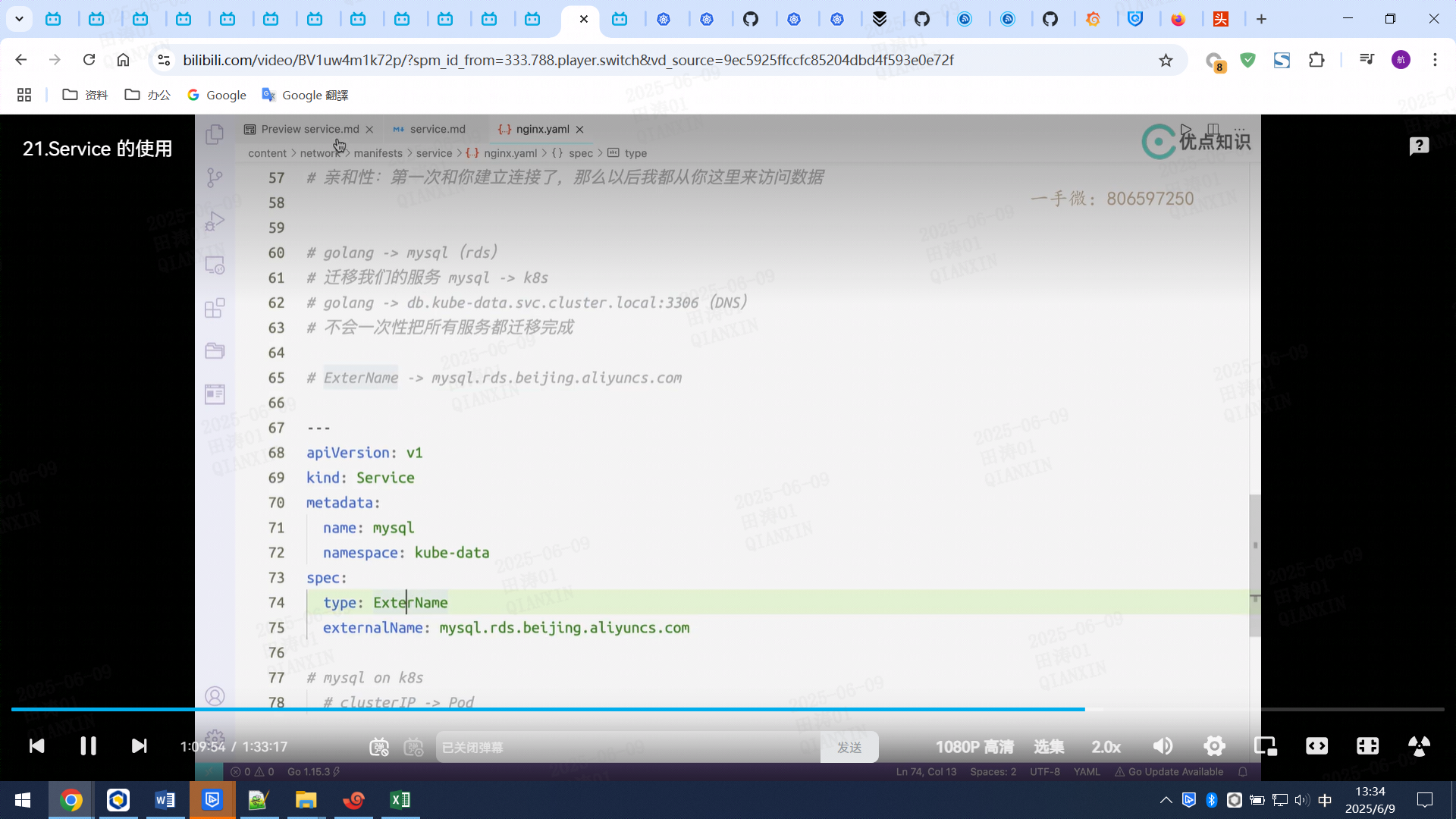Mute the video volume
The height and width of the screenshot is (819, 1456).
tap(1163, 746)
